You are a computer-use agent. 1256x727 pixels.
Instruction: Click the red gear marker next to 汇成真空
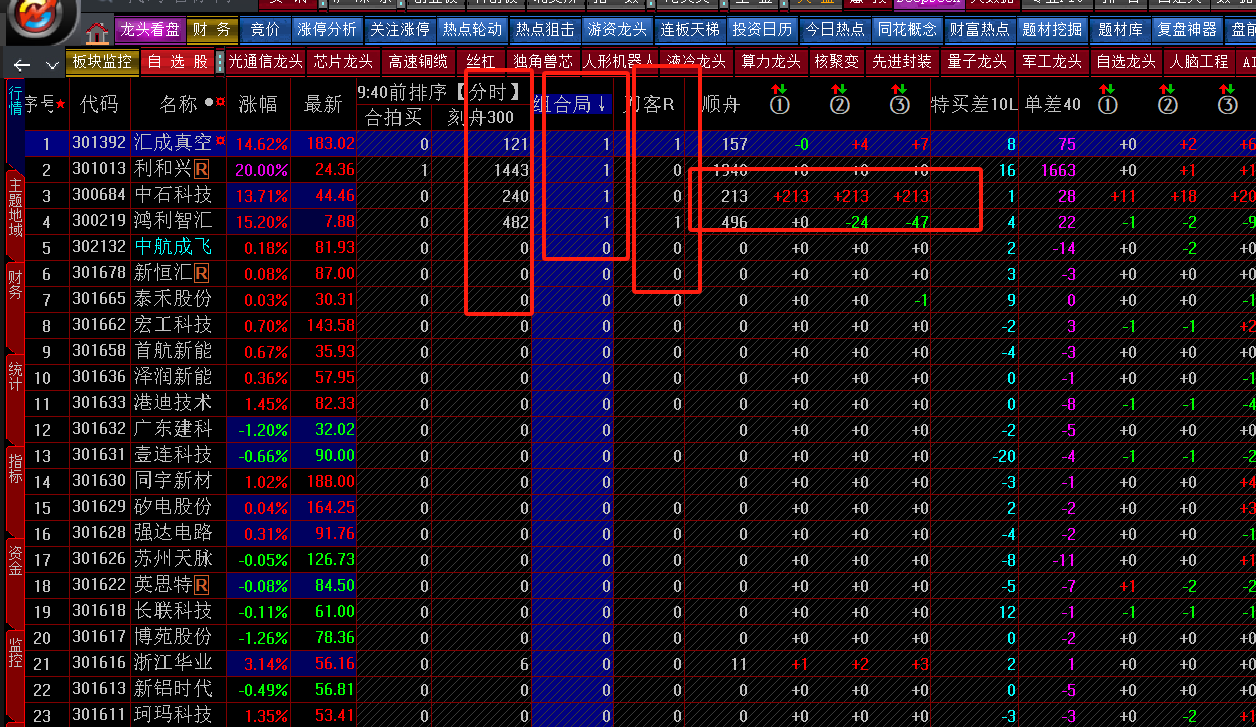[220, 143]
